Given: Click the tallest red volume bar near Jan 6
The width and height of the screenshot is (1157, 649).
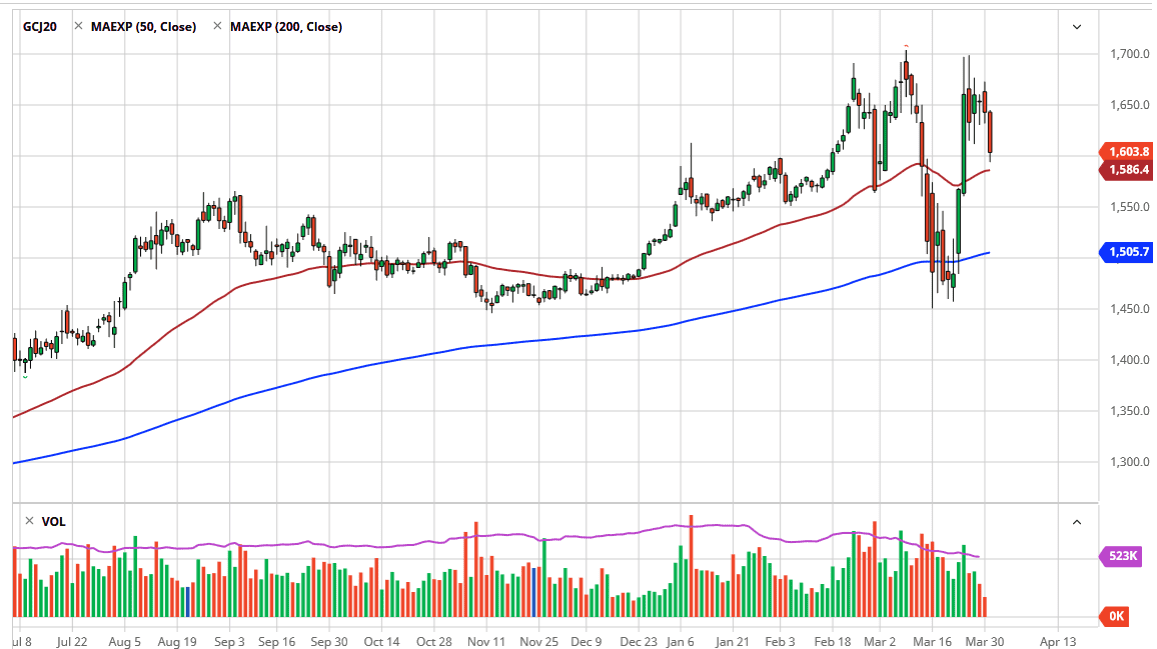Looking at the screenshot, I should coord(691,566).
